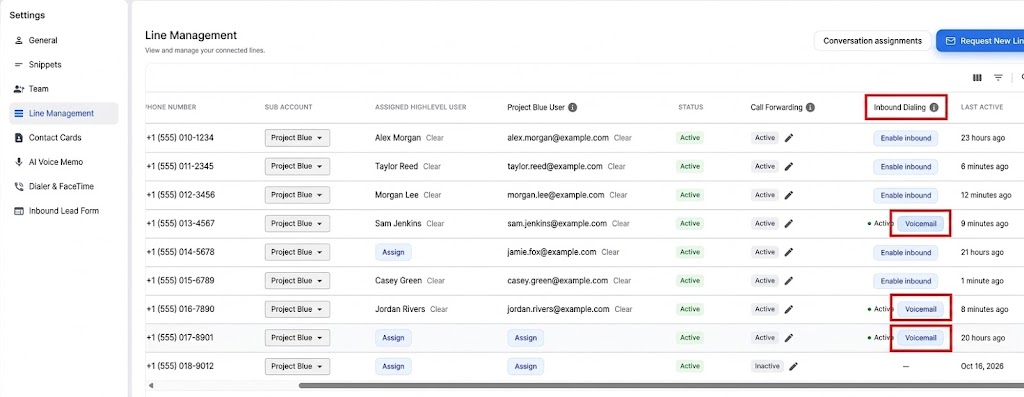
Task: Assign Project Blue user to +1 (555) 017-8901
Action: (525, 338)
